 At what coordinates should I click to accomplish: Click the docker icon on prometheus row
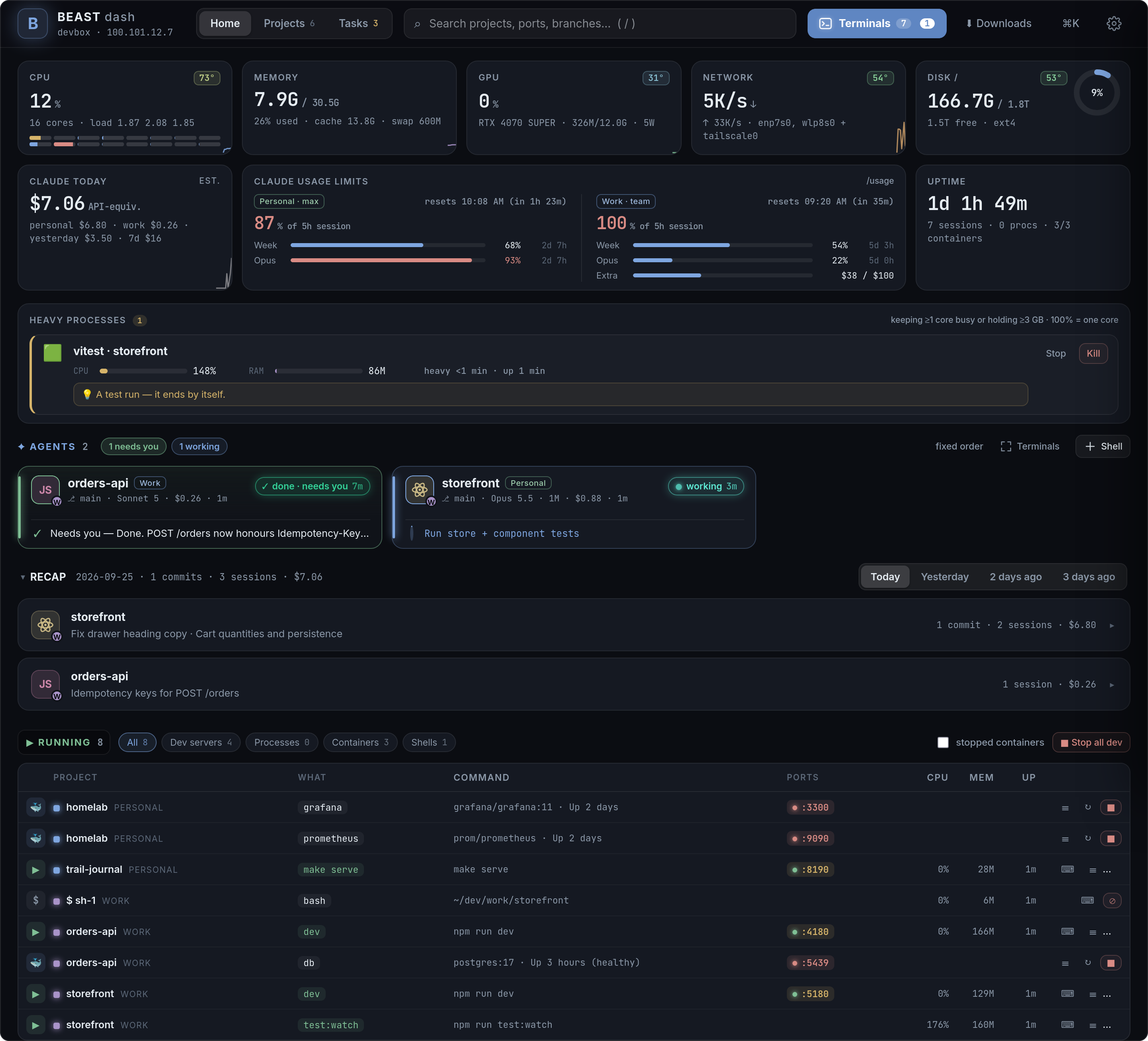[x=35, y=838]
